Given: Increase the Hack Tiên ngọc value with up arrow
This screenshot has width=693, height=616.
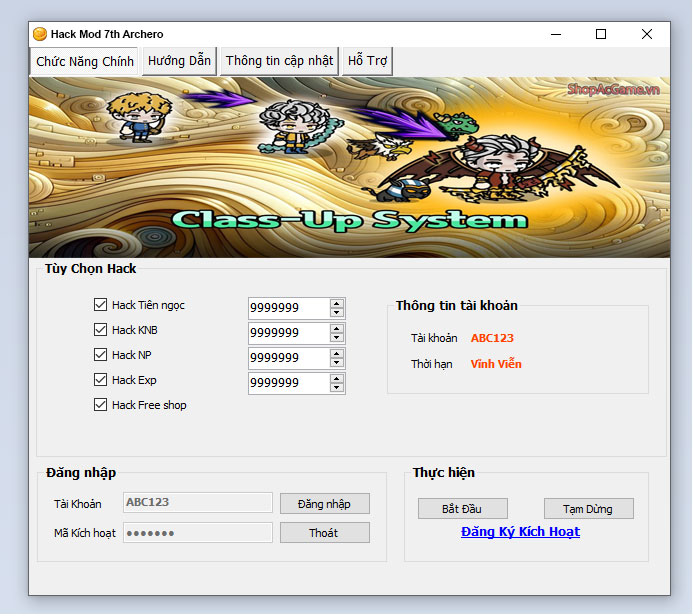Looking at the screenshot, I should point(337,304).
